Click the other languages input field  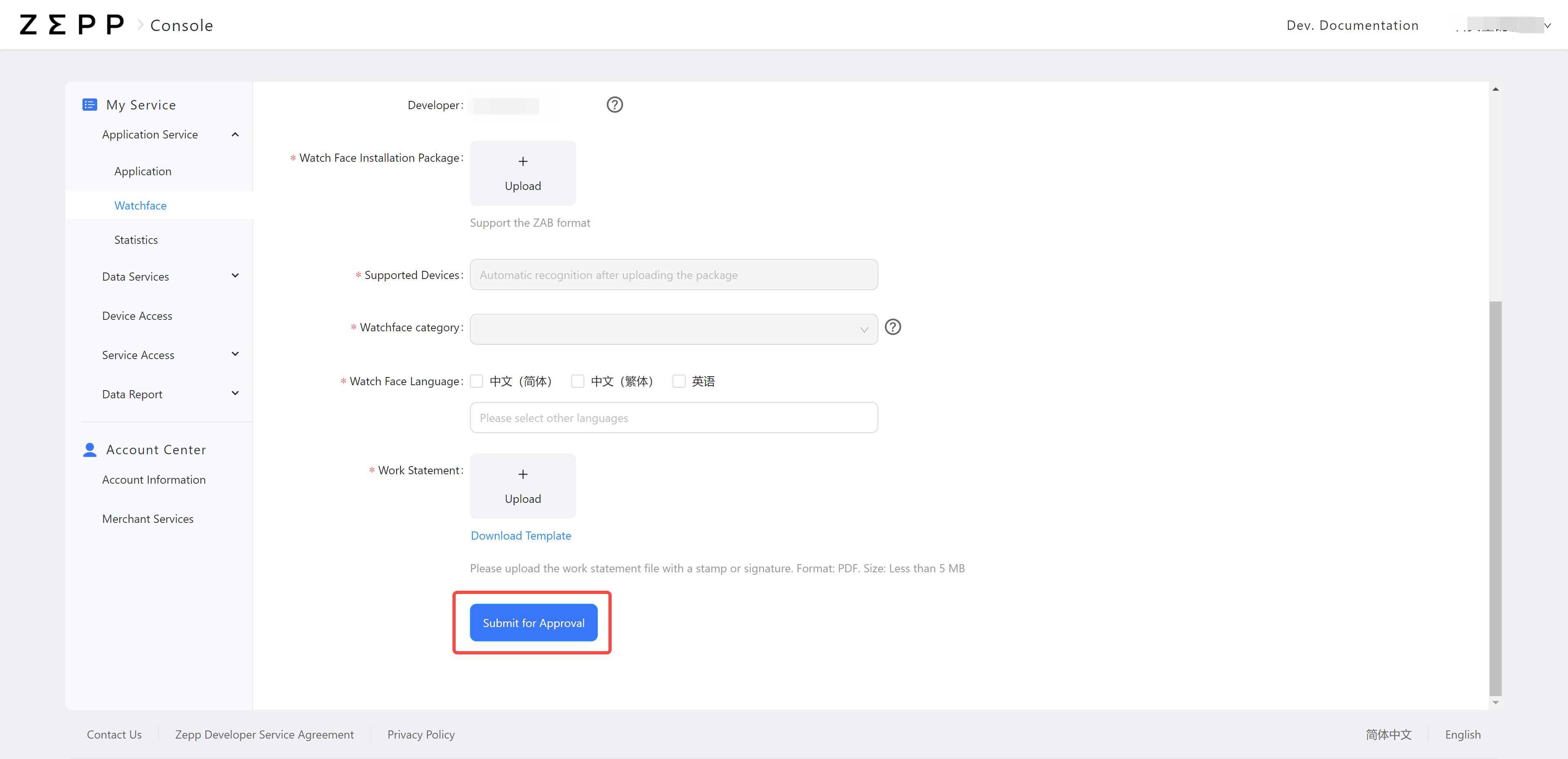(x=673, y=418)
